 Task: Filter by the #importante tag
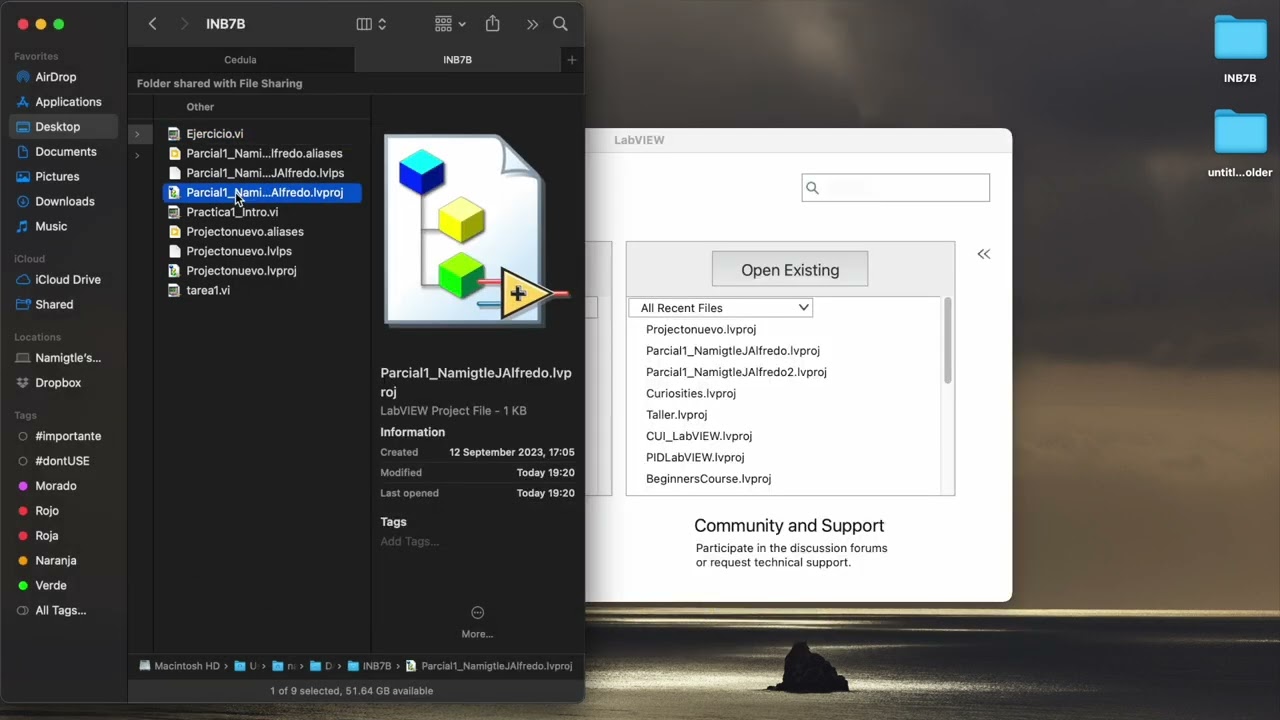[67, 436]
